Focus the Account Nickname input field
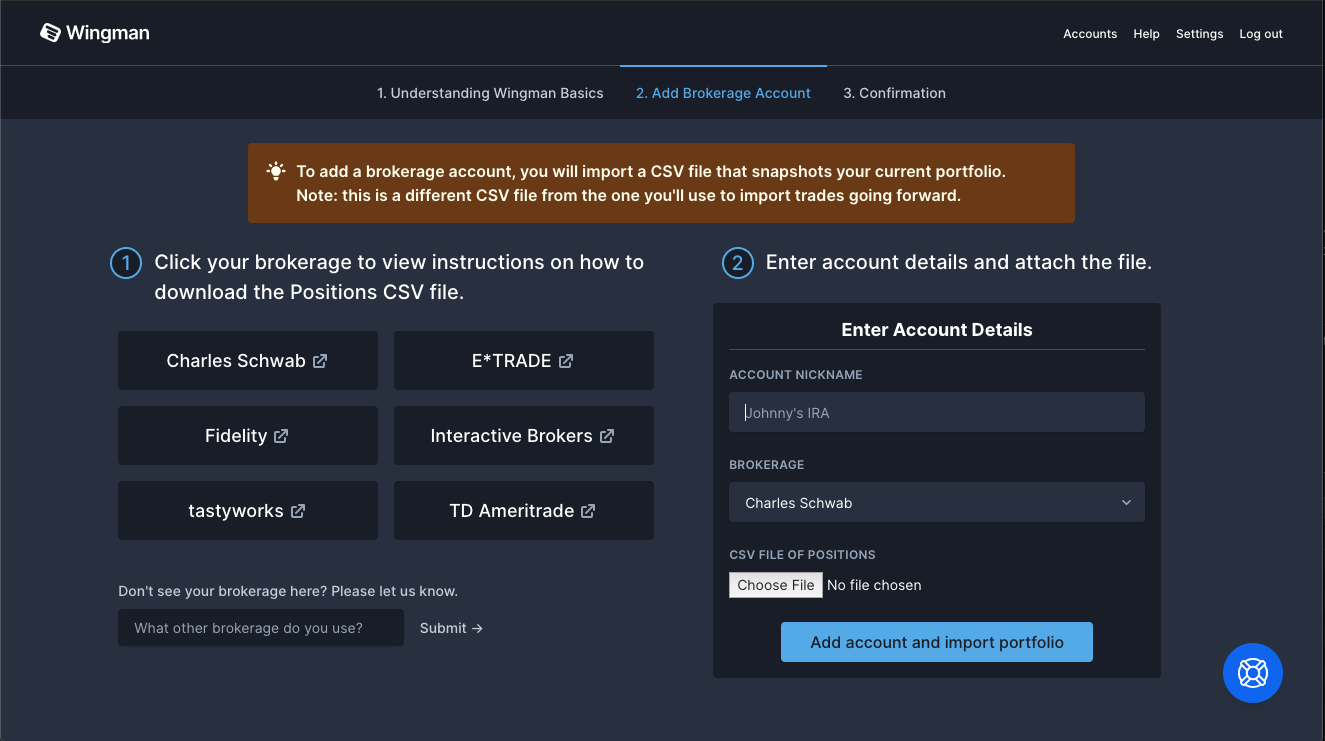The image size is (1325, 741). 937,412
